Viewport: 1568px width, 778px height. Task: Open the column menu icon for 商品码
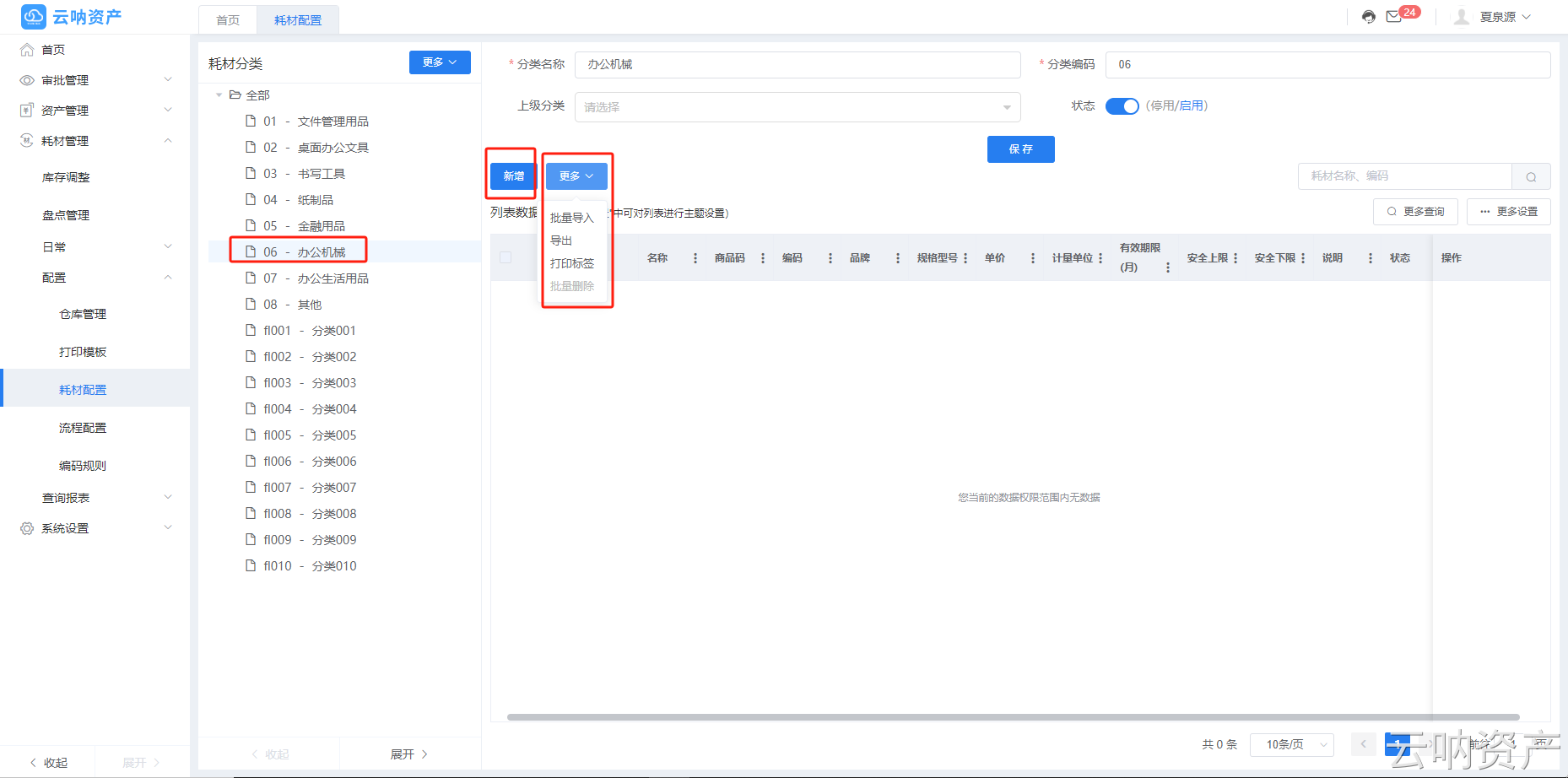click(x=763, y=258)
